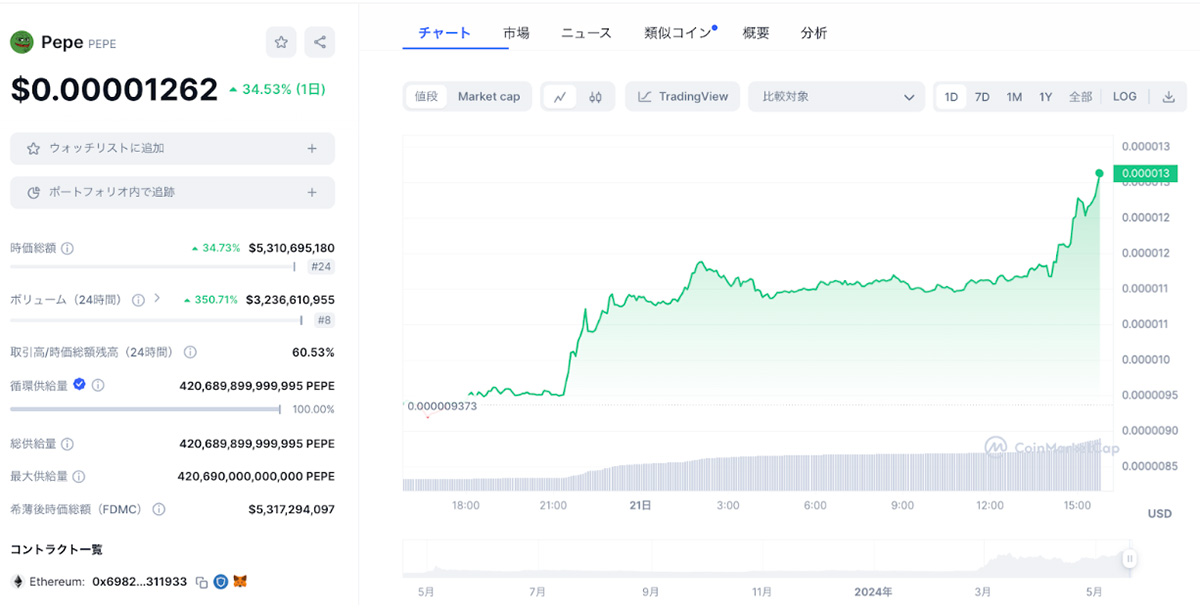Switch to line chart view icon
This screenshot has height=615, width=1200.
tap(560, 97)
